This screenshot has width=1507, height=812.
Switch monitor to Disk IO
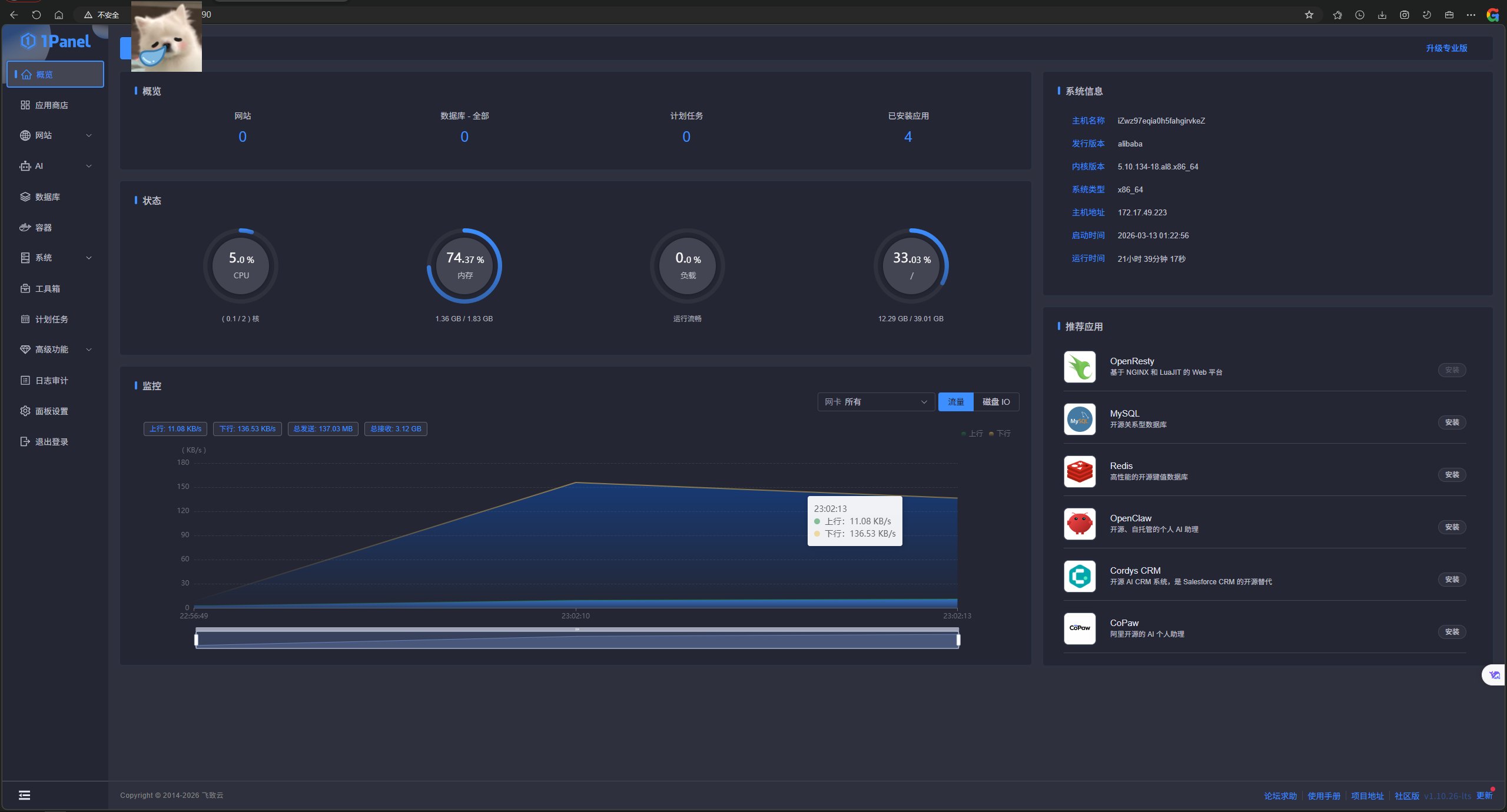(996, 402)
